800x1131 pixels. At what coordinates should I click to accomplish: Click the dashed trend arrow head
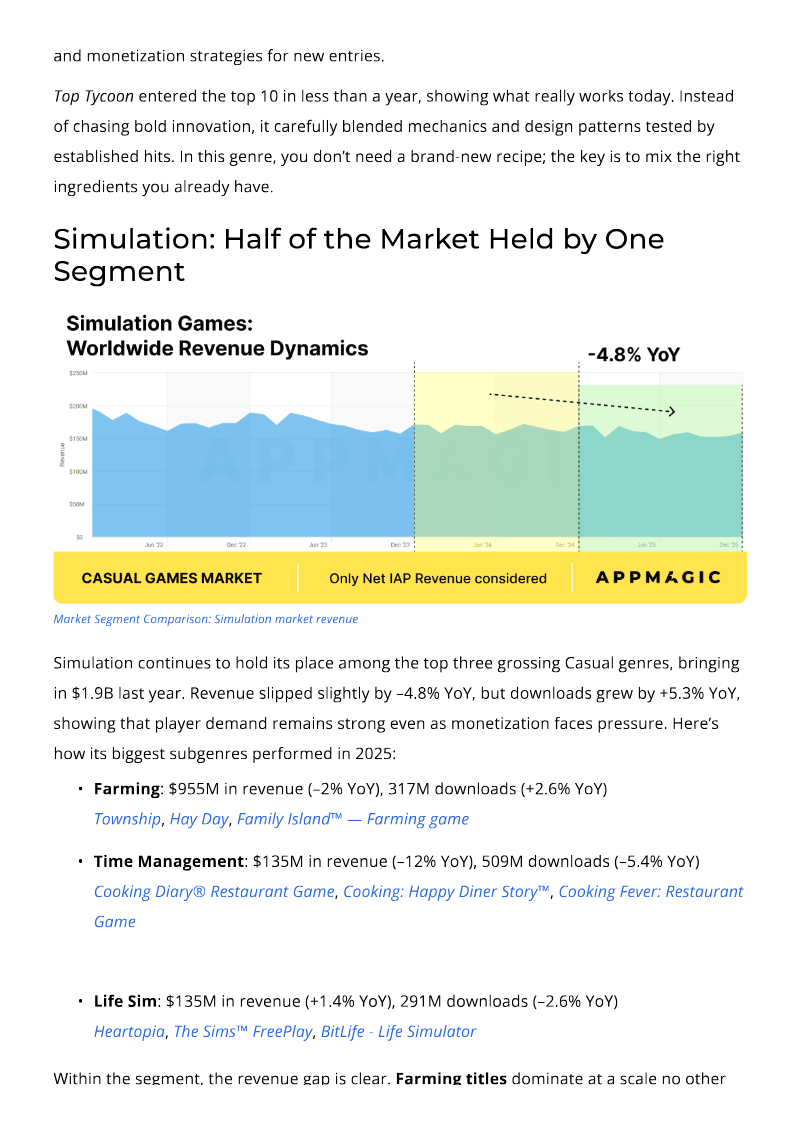(671, 411)
